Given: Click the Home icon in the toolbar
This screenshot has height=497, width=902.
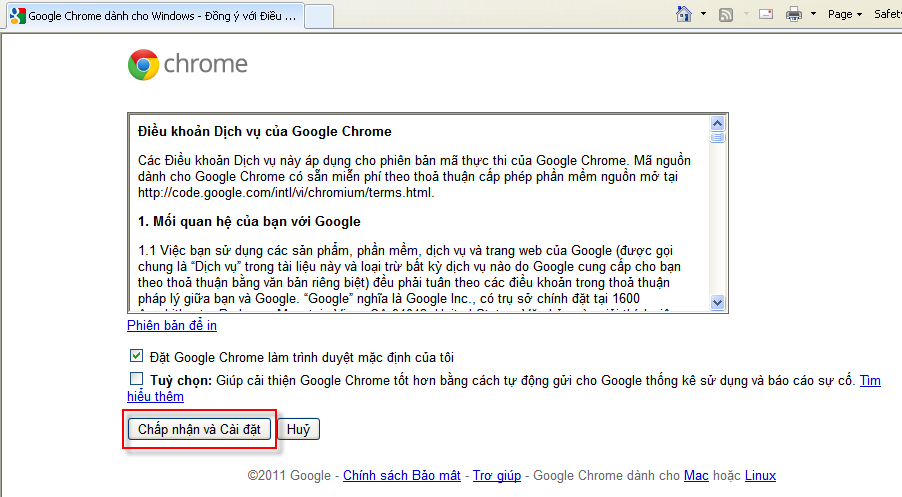Looking at the screenshot, I should 684,14.
